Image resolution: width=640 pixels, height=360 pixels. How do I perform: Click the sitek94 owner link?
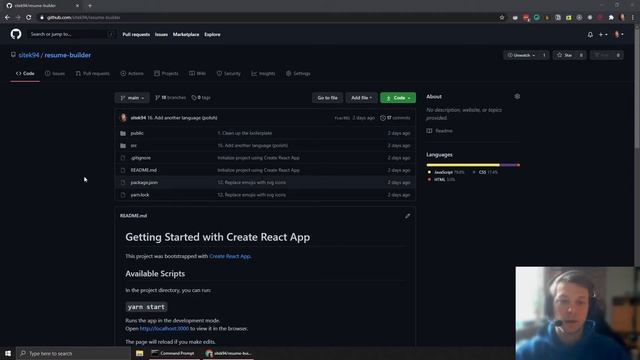pos(29,55)
